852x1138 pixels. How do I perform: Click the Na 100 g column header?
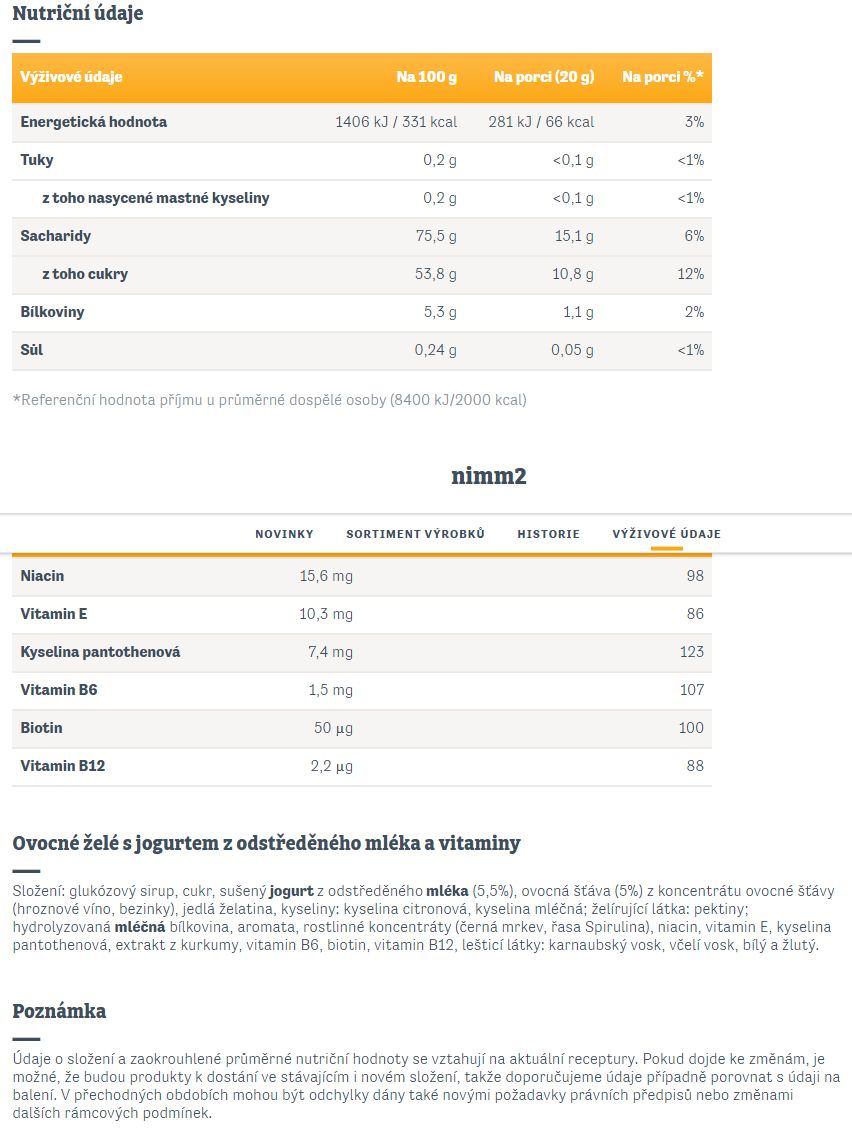coord(427,77)
